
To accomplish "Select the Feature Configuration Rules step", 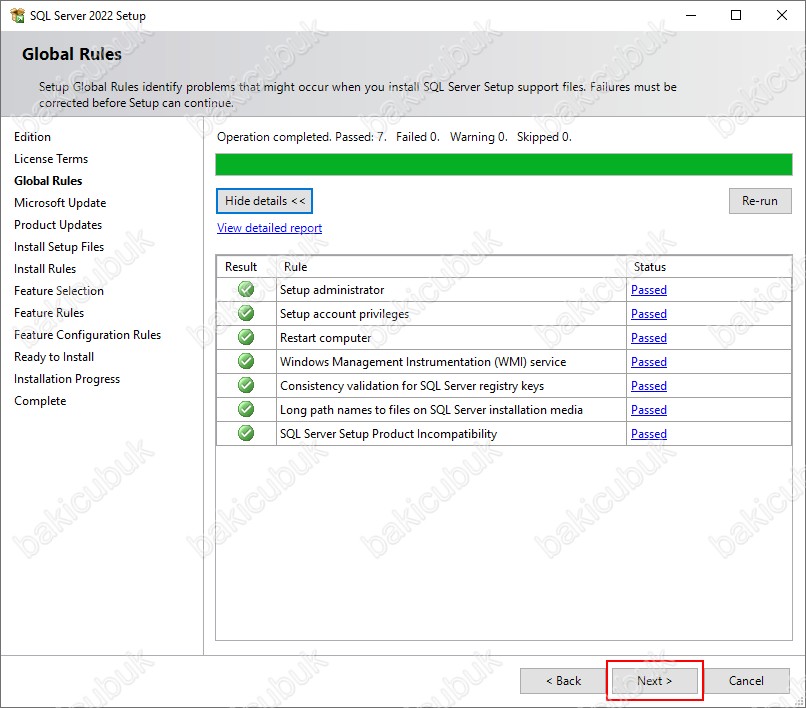I will (x=87, y=335).
